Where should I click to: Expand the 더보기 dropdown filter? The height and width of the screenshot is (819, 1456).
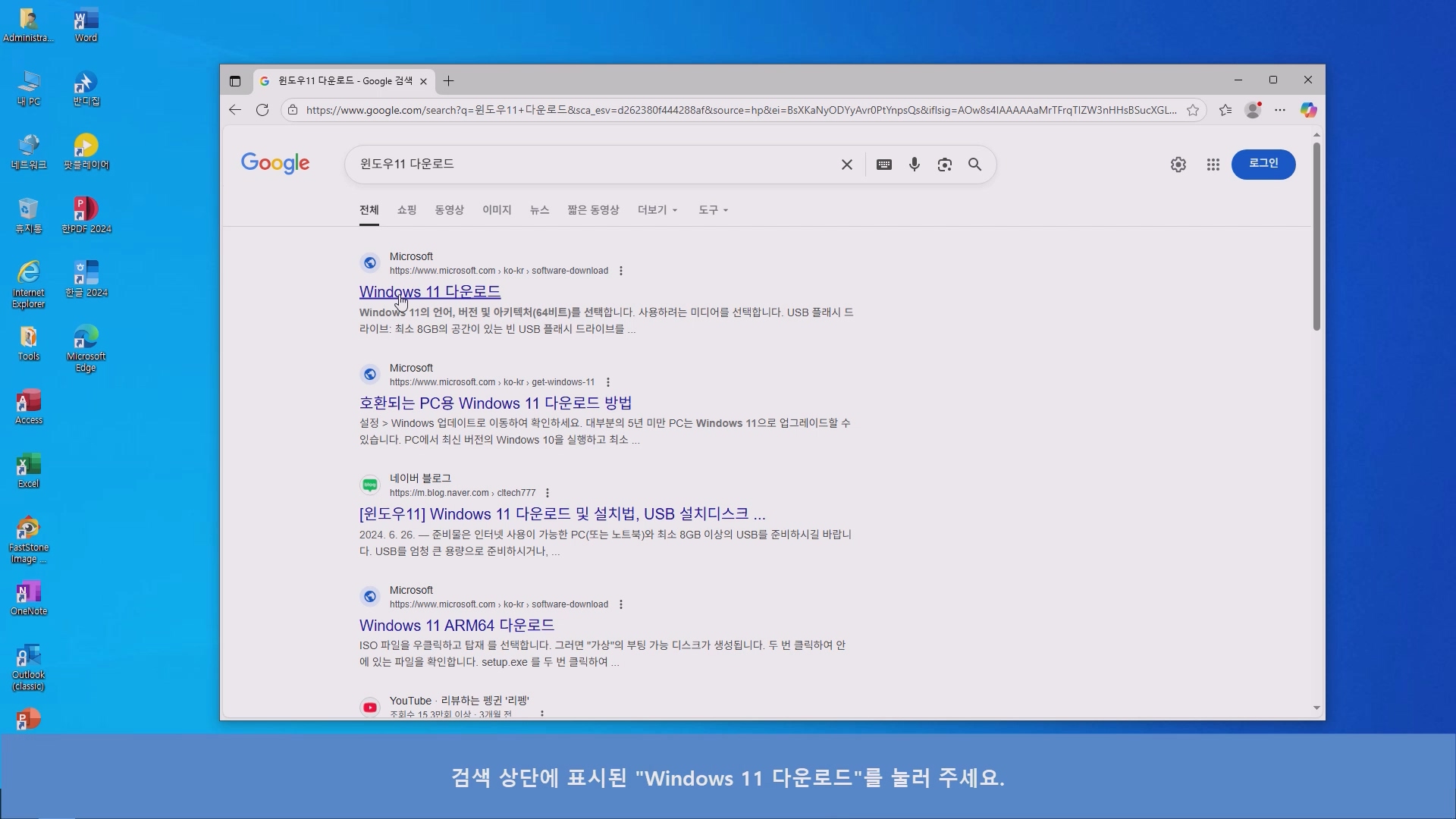click(x=657, y=210)
